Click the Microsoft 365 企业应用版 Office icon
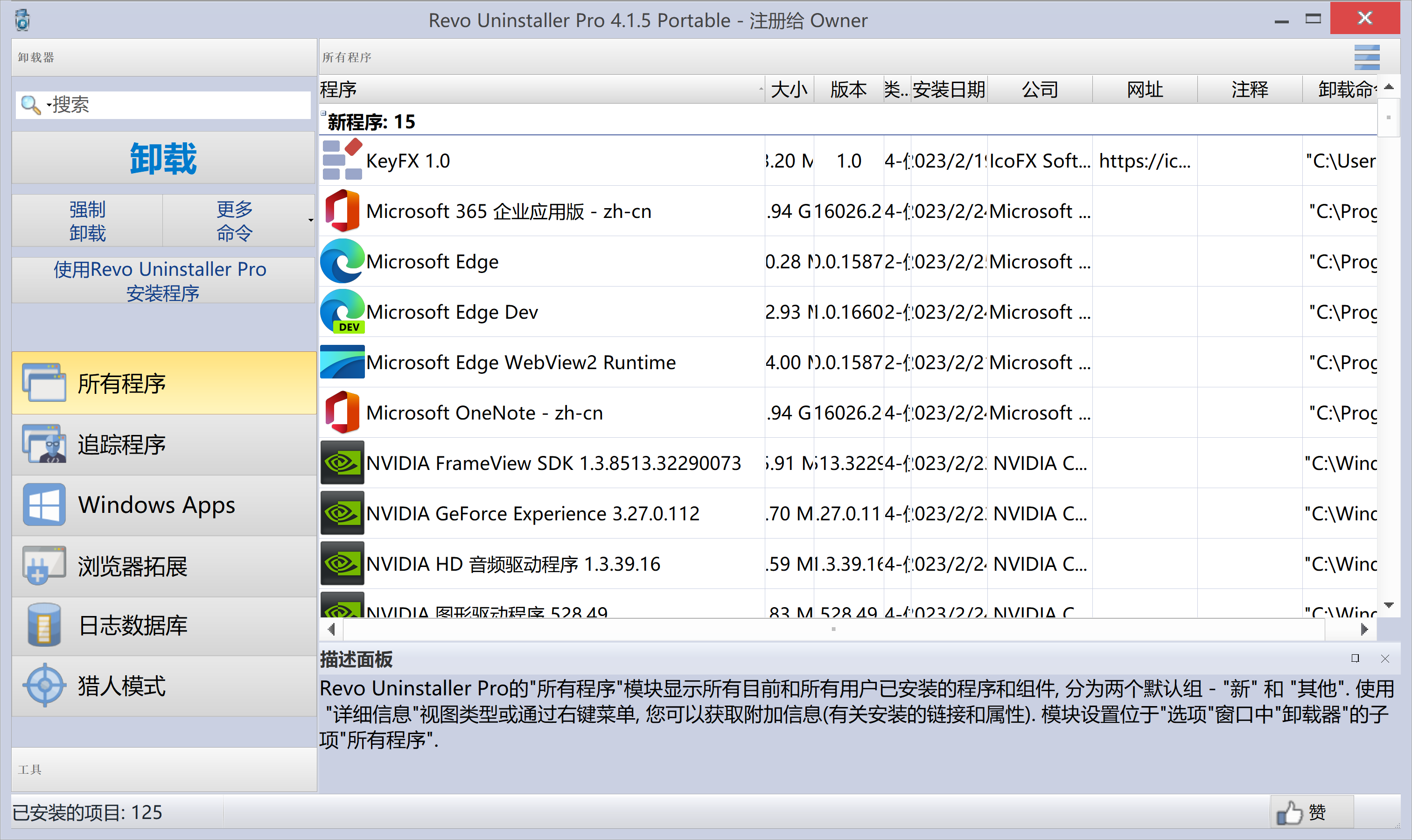This screenshot has height=840, width=1412. [343, 210]
